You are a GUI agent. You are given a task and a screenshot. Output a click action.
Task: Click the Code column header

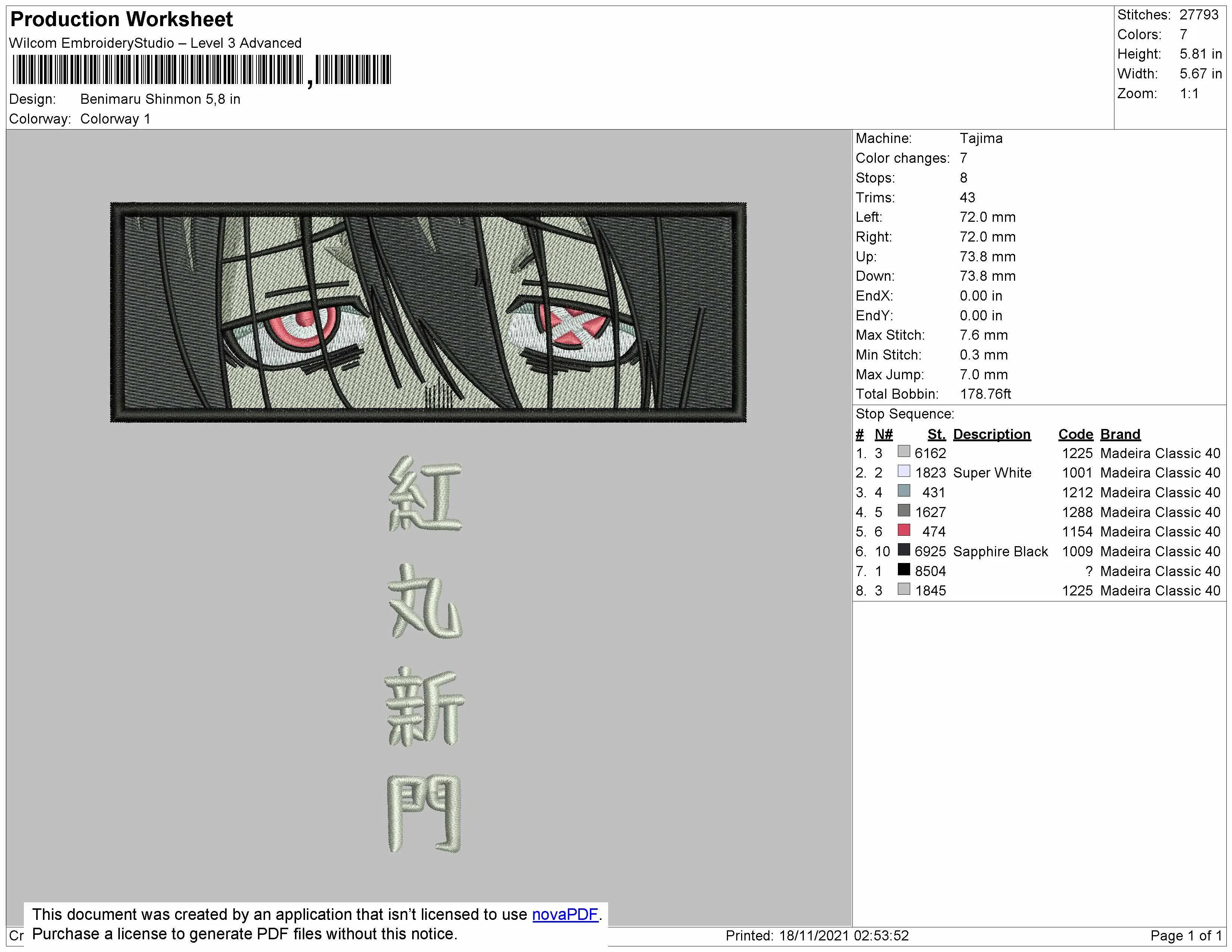tap(1075, 434)
